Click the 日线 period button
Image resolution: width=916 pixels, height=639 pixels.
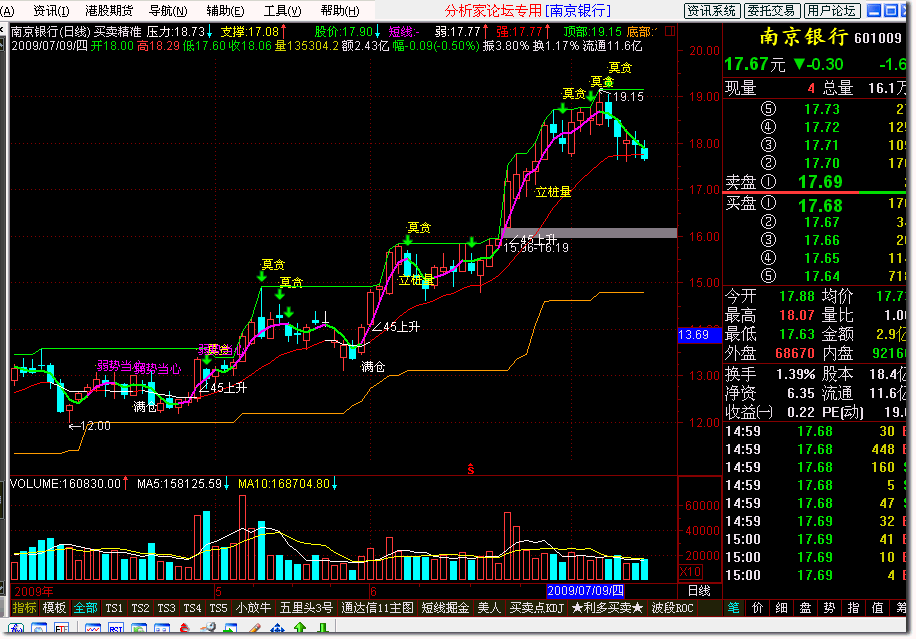699,591
